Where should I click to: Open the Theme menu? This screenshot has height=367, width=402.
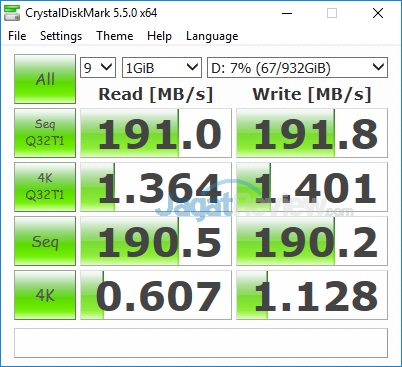115,36
